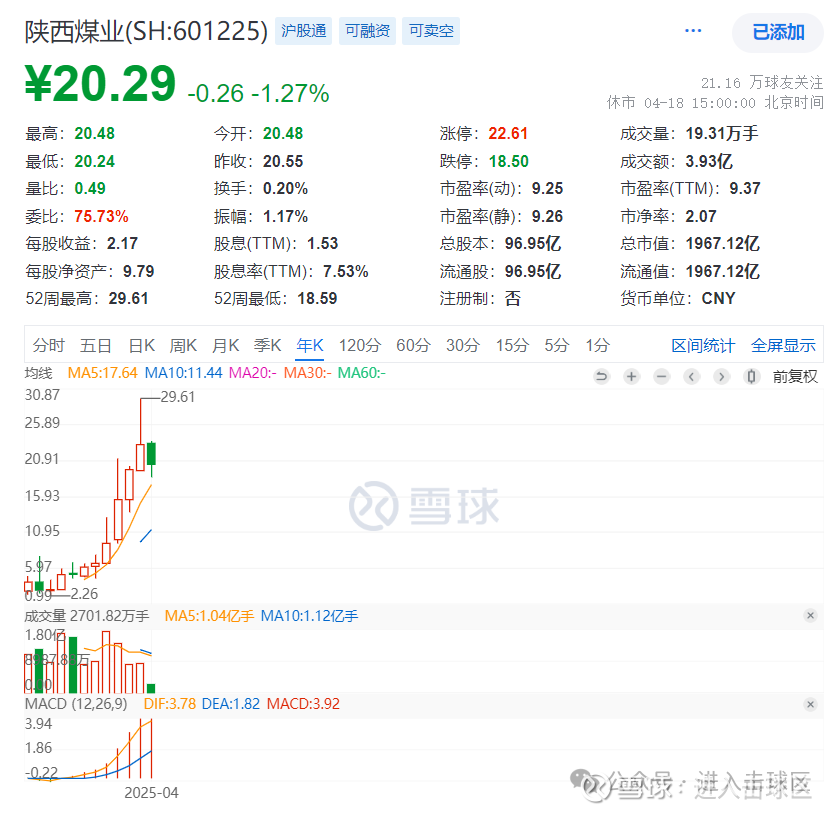
Task: Click the MA10:11.44 moving average label
Action: pos(183,373)
